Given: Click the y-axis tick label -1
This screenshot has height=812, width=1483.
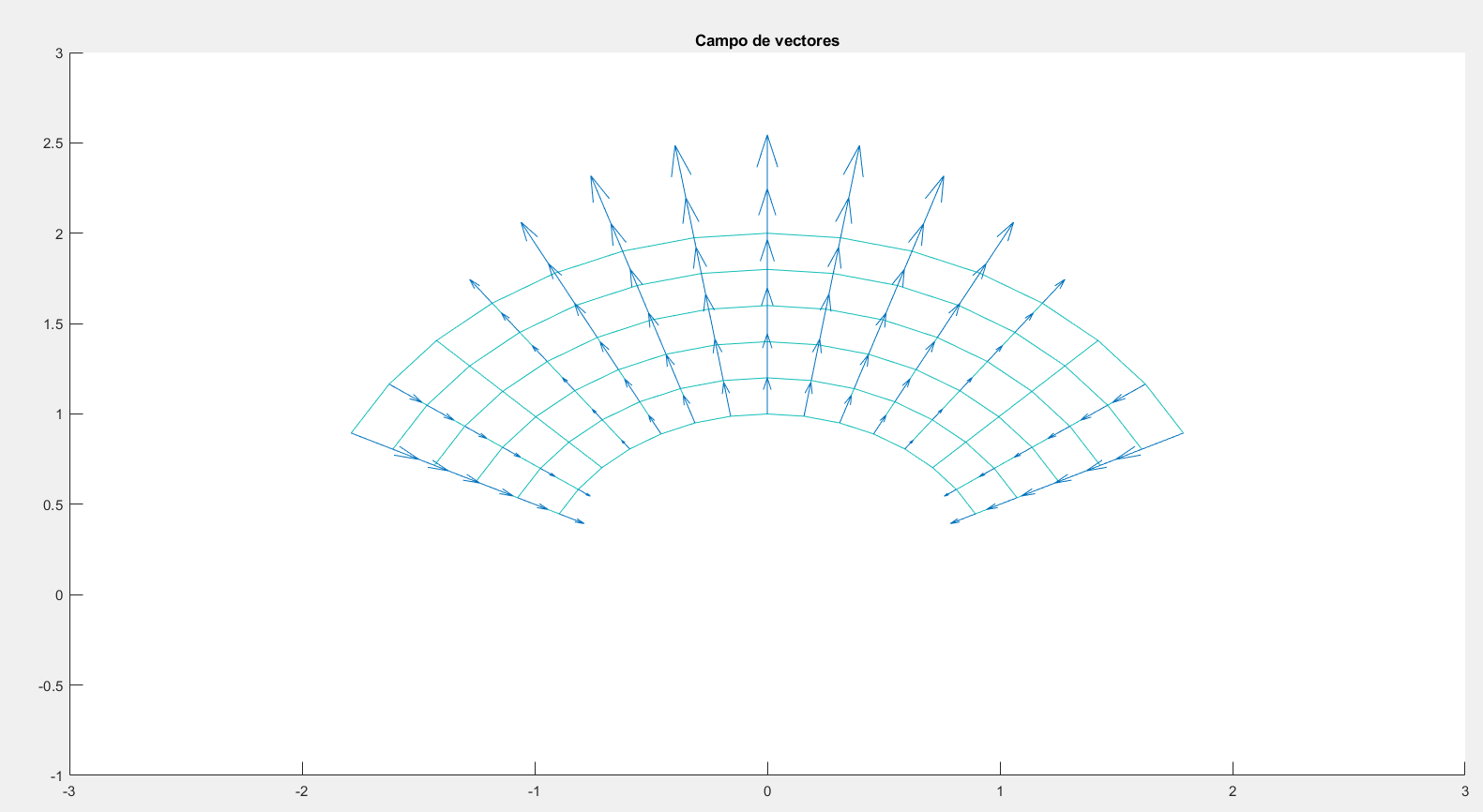Looking at the screenshot, I should pos(56,775).
